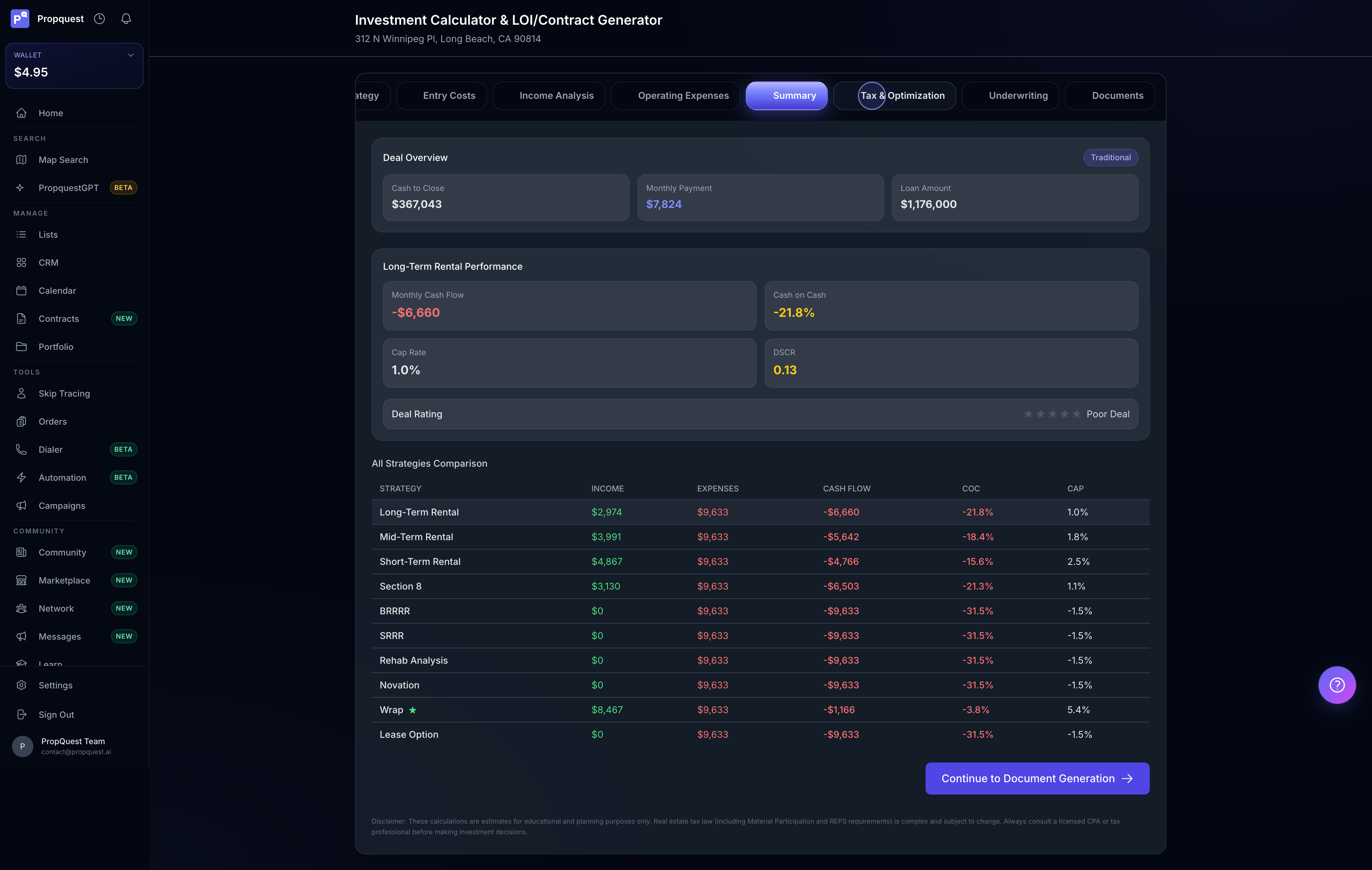The height and width of the screenshot is (870, 1372).
Task: Go to the Underwriting tab
Action: 1010,96
